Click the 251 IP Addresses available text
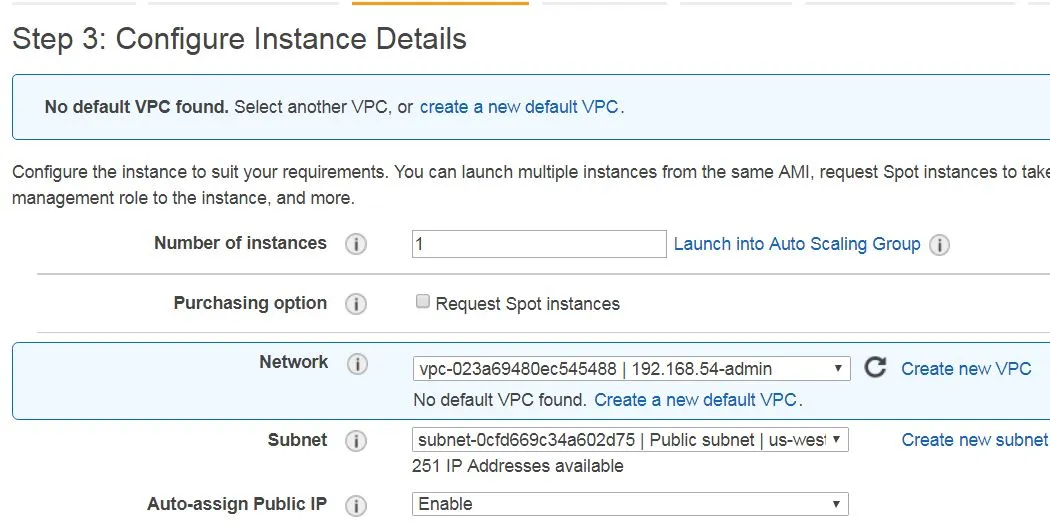The height and width of the screenshot is (530, 1050). click(517, 466)
